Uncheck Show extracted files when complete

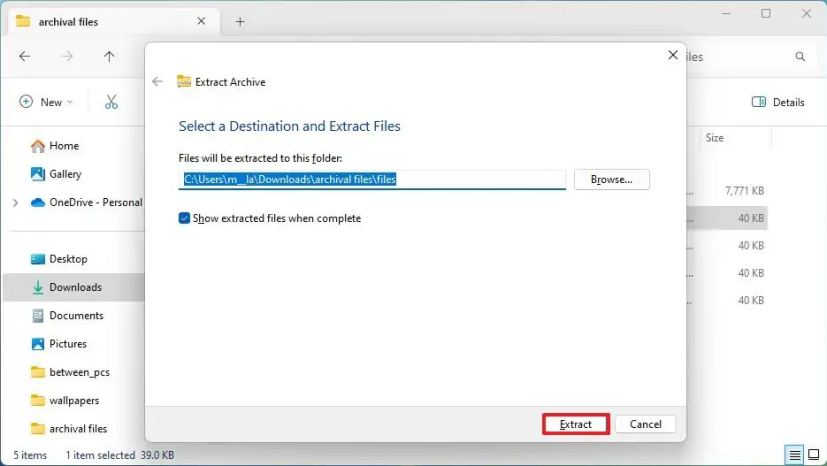click(x=184, y=218)
